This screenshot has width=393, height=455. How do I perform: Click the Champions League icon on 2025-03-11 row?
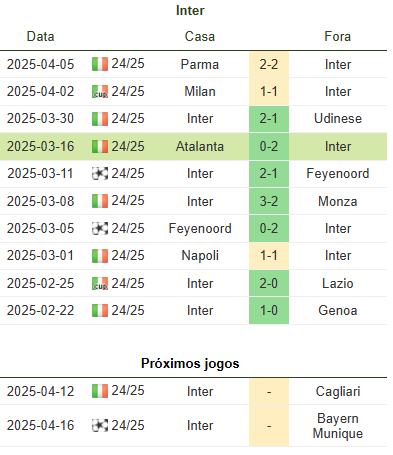click(100, 173)
